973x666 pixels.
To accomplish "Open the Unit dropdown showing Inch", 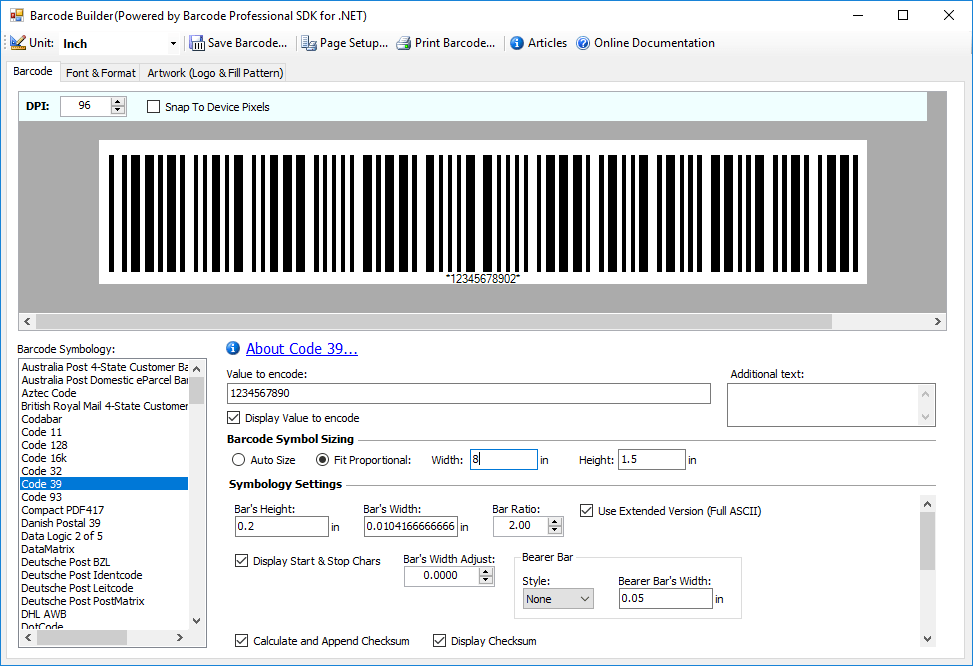I will pyautogui.click(x=172, y=43).
